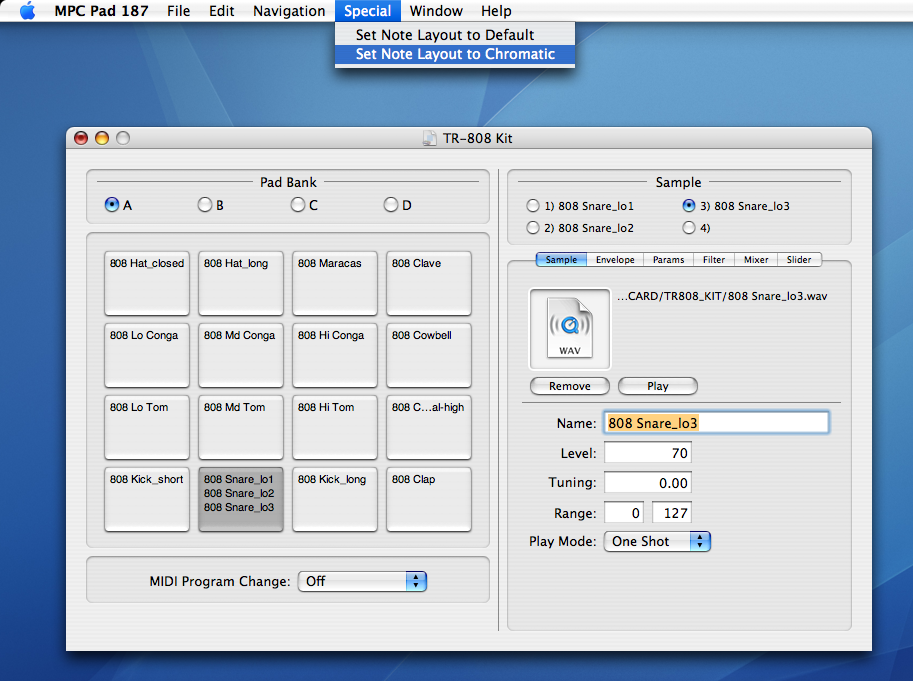Select the 808 Maracas pad
Screen dimensions: 913x681
click(335, 283)
